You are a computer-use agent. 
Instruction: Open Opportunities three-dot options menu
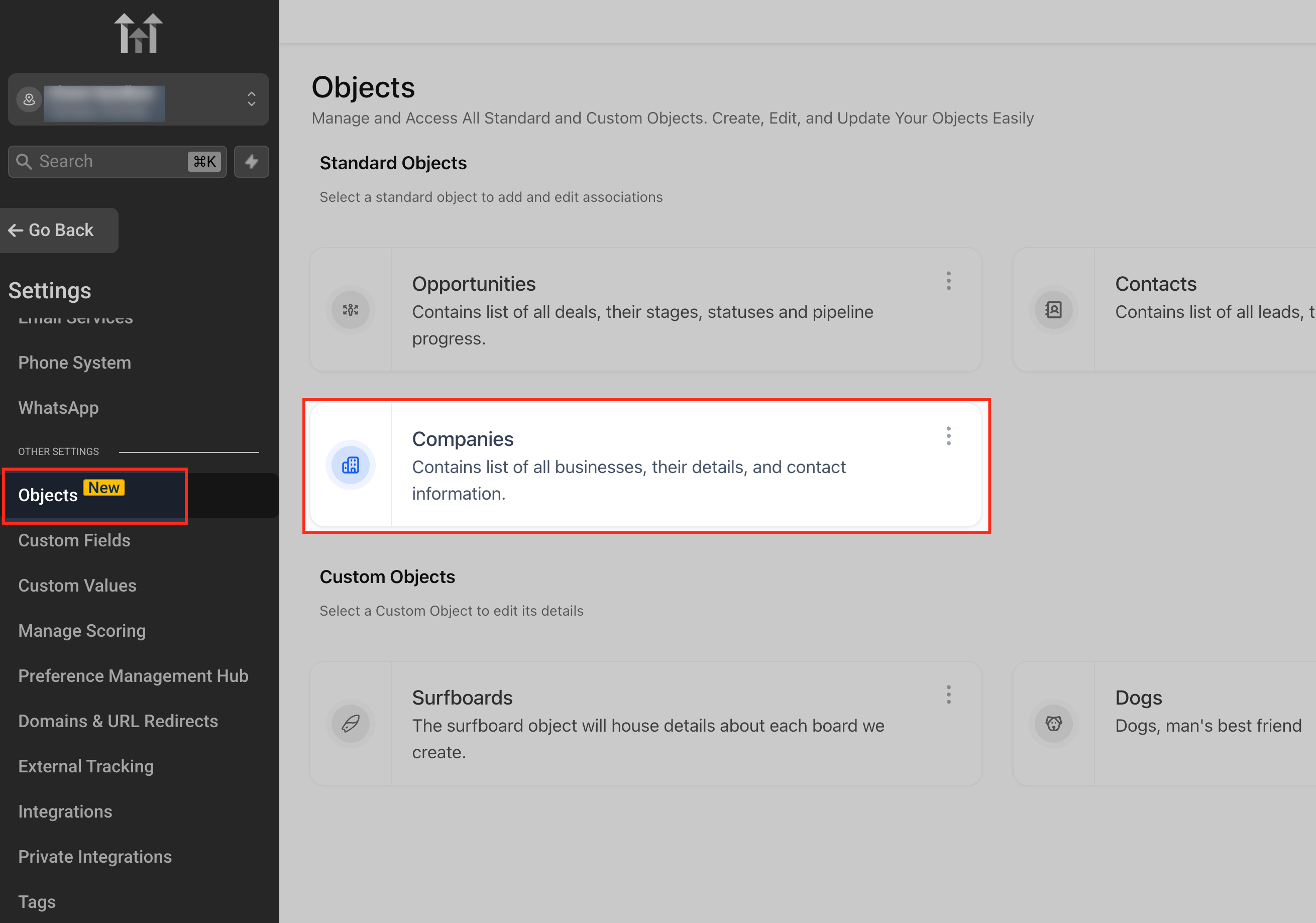tap(949, 281)
